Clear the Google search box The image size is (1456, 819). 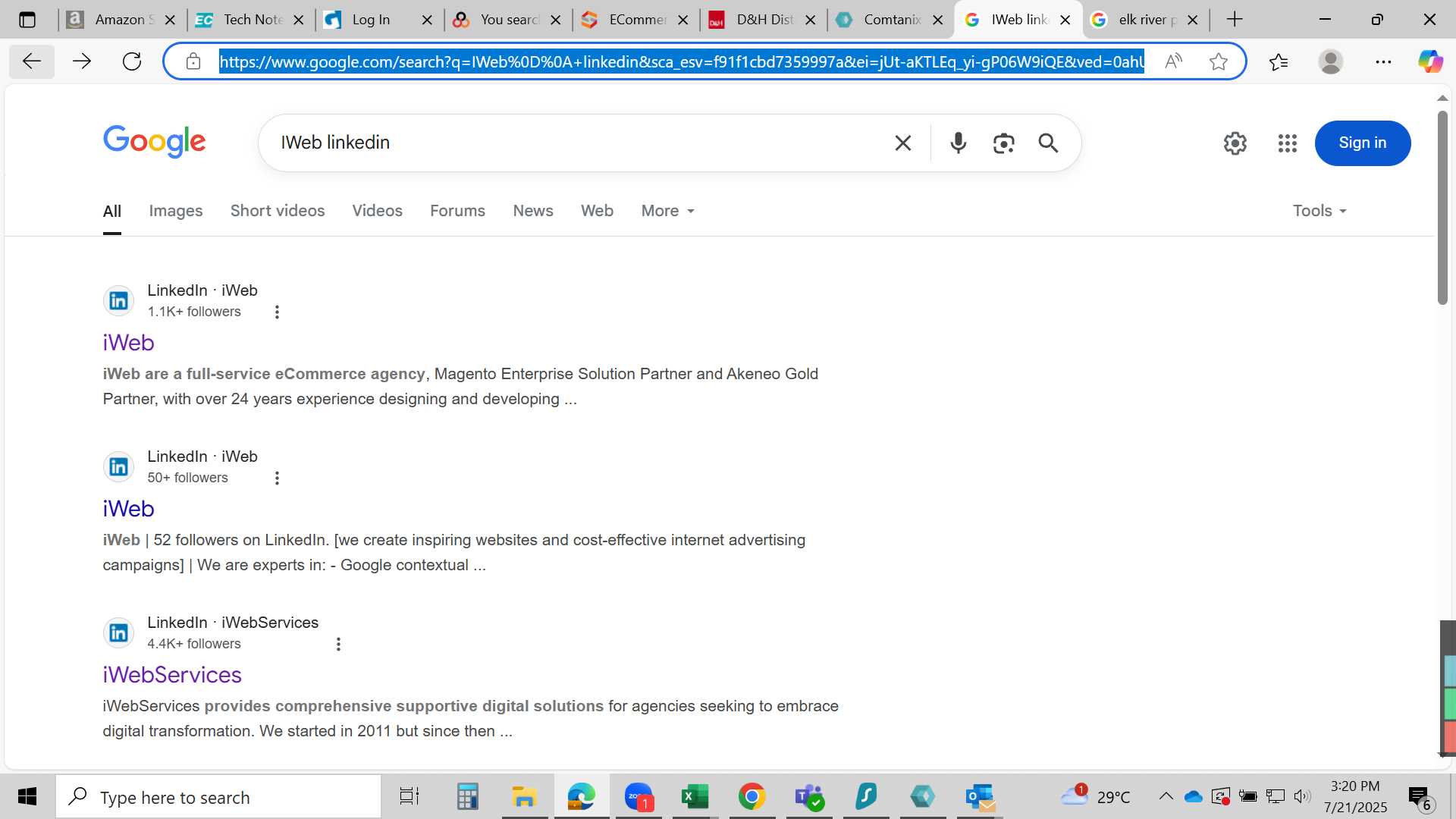pos(902,143)
